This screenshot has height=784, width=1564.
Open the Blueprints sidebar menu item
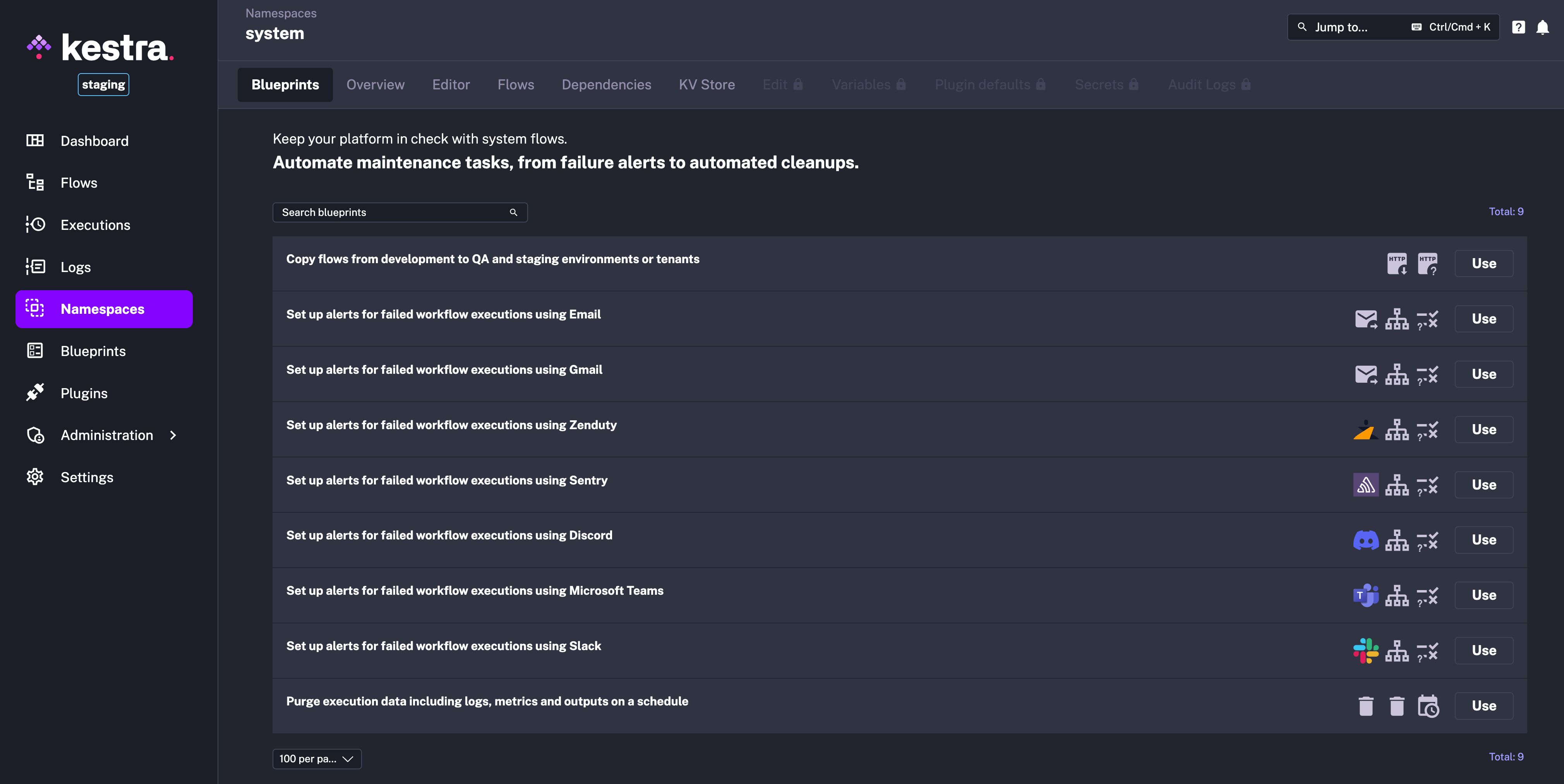click(93, 350)
